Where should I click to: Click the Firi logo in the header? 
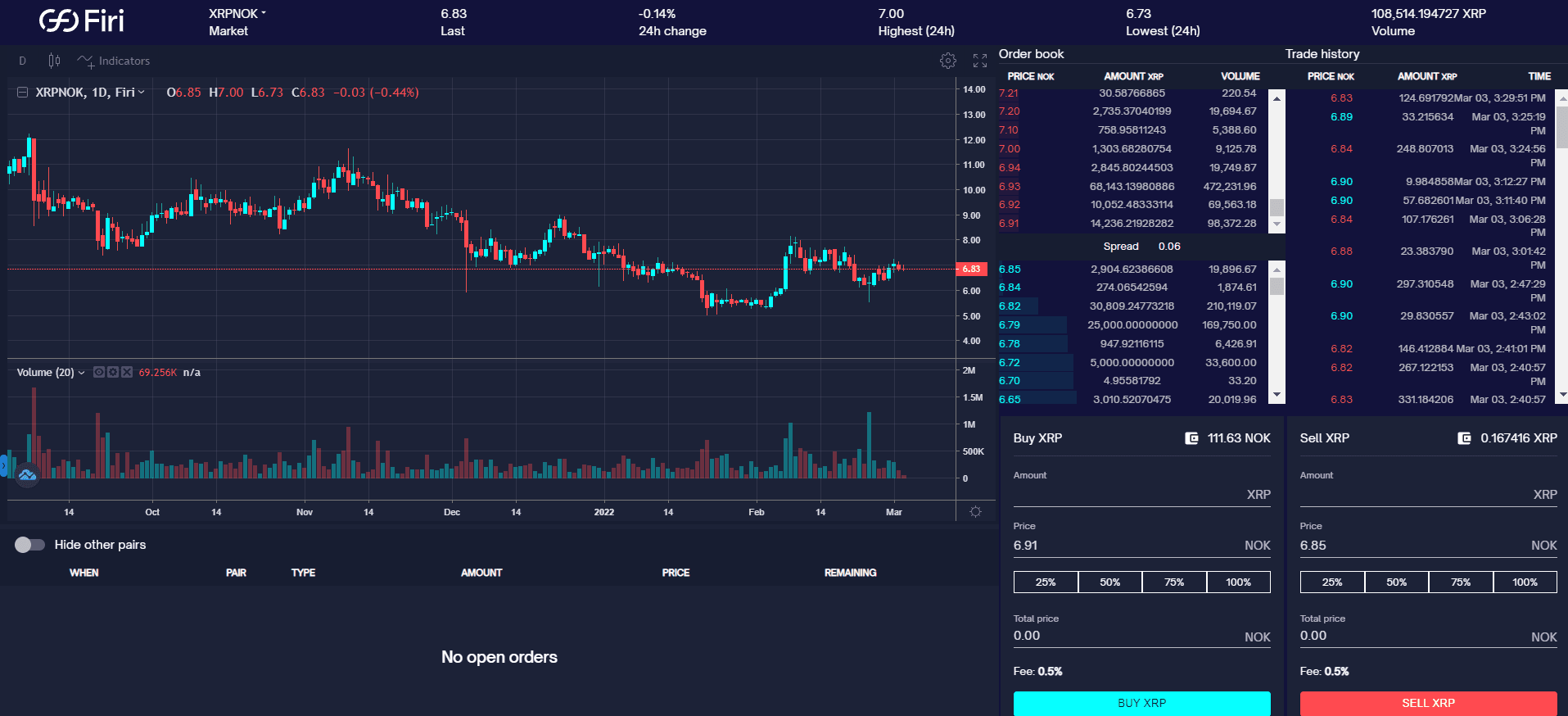tap(82, 21)
